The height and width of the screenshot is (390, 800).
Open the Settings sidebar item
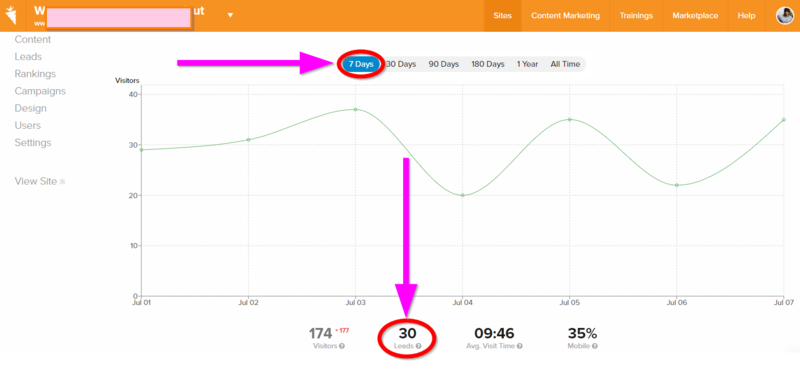33,142
